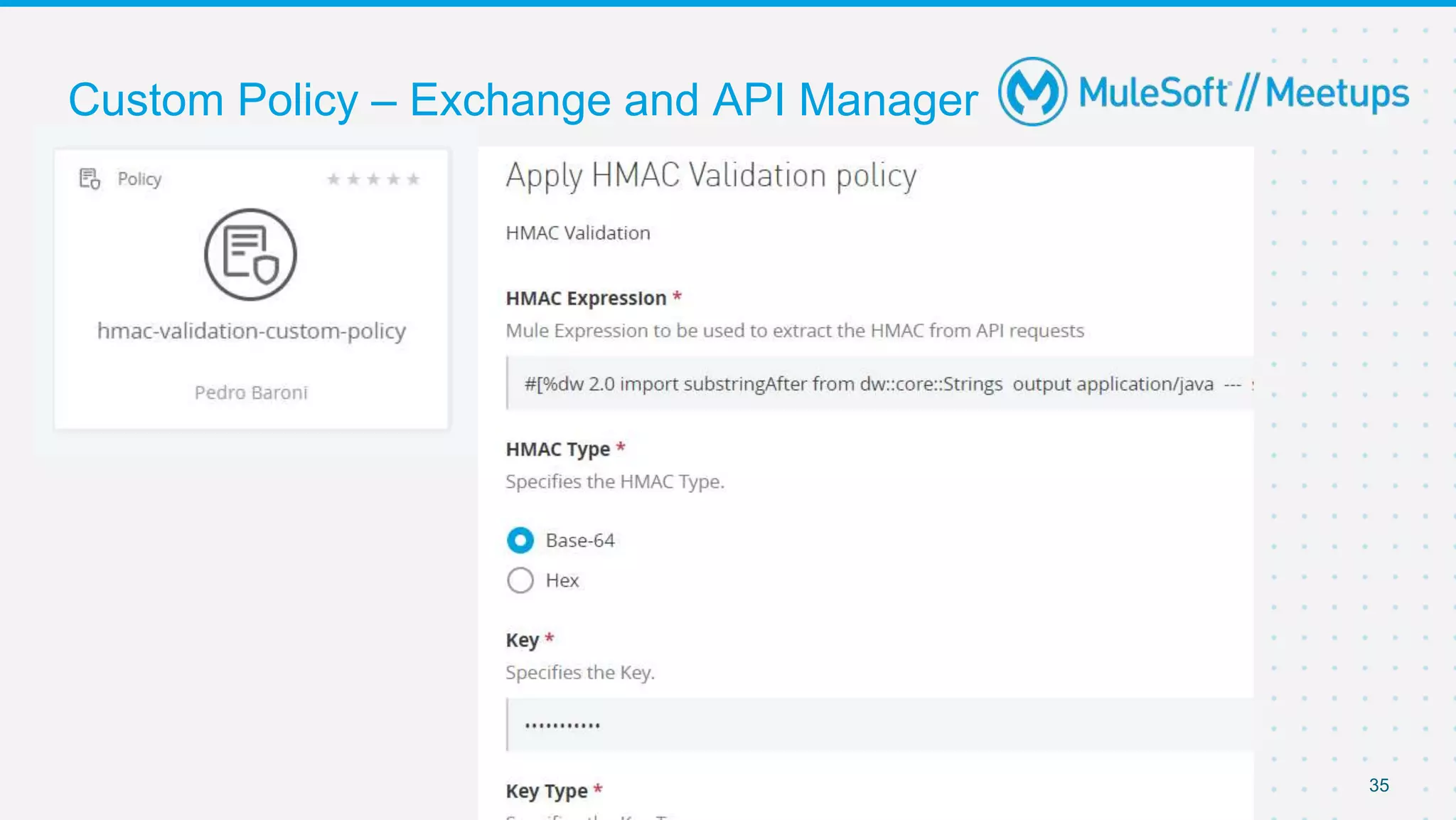Image resolution: width=1456 pixels, height=820 pixels.
Task: Click the HMAC Expression input field
Action: pos(880,384)
